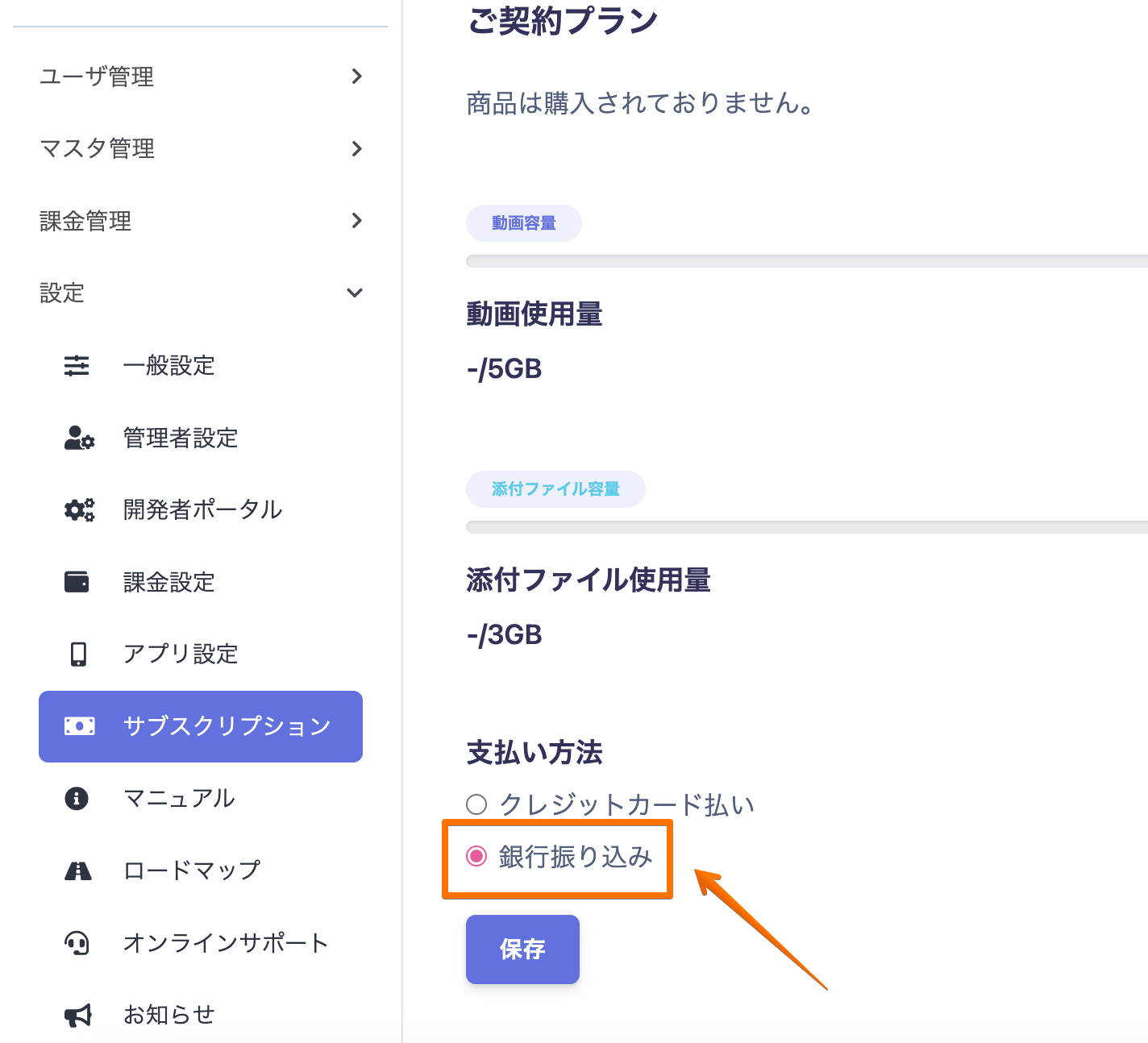Viewport: 1148px width, 1043px height.
Task: Click the user-gear icon for 管理者設定
Action: (x=79, y=438)
